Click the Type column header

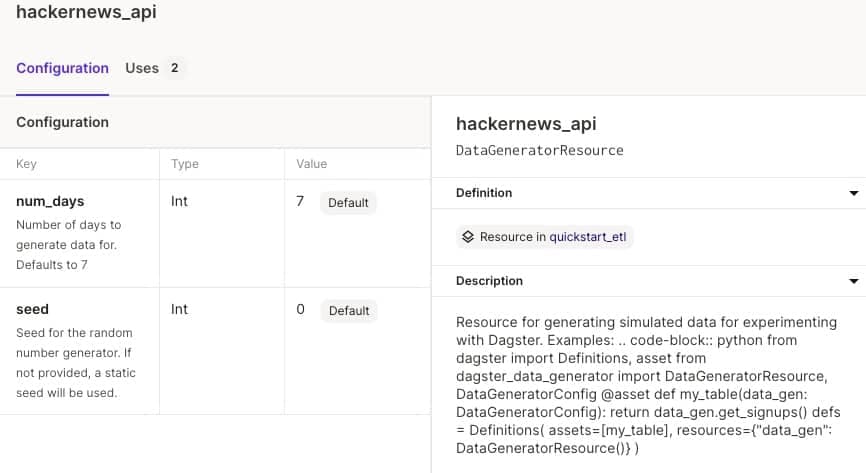[185, 164]
